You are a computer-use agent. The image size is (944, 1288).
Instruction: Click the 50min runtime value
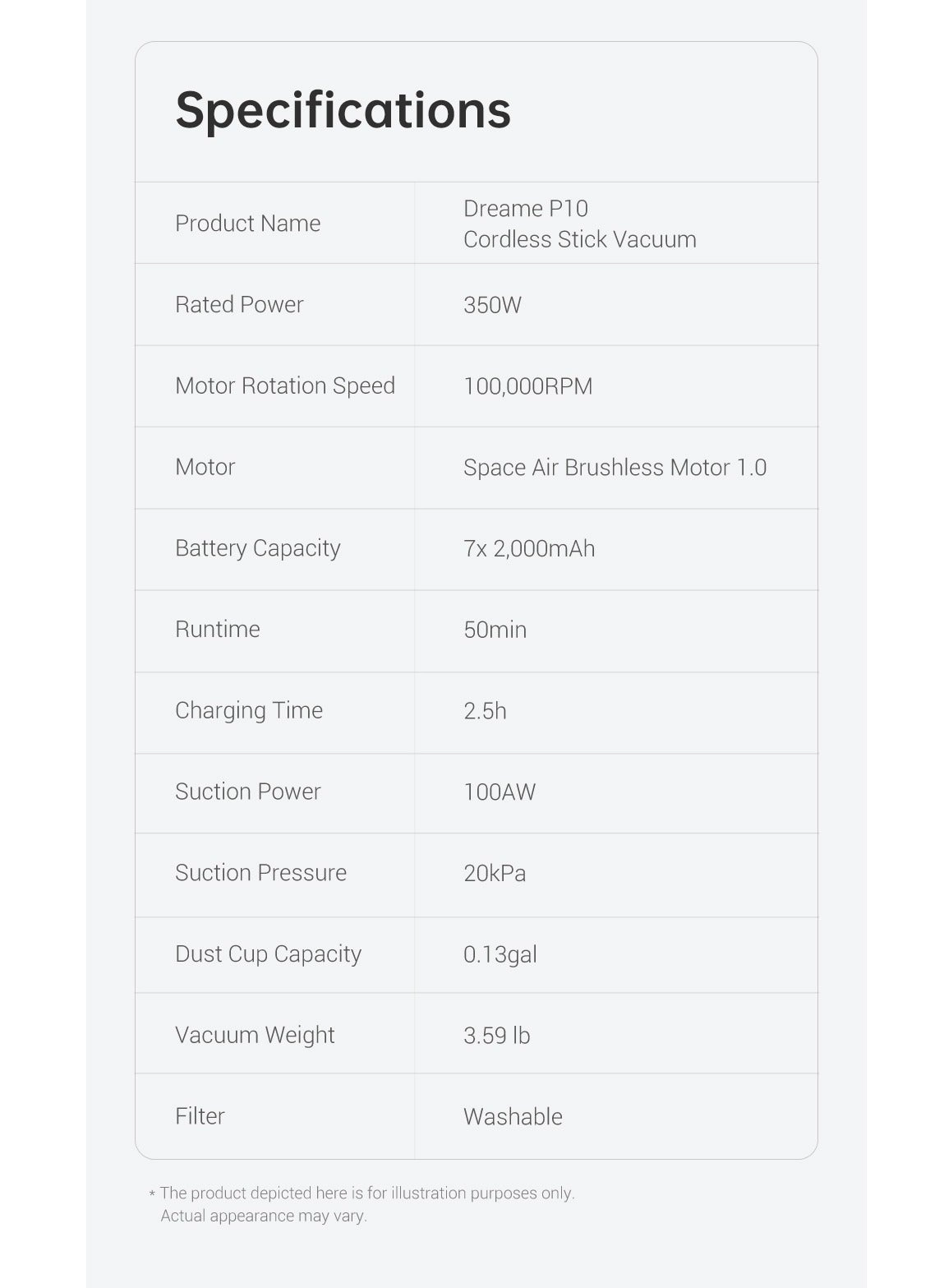pyautogui.click(x=495, y=630)
